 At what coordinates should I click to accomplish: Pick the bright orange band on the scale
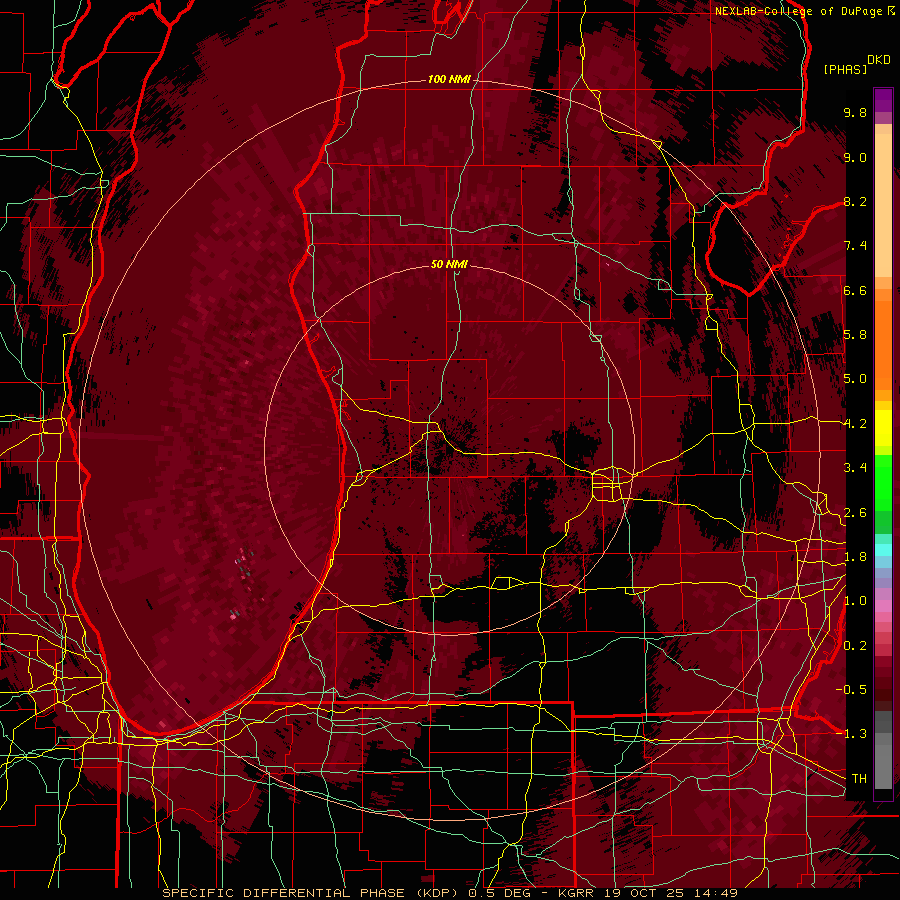coord(883,344)
